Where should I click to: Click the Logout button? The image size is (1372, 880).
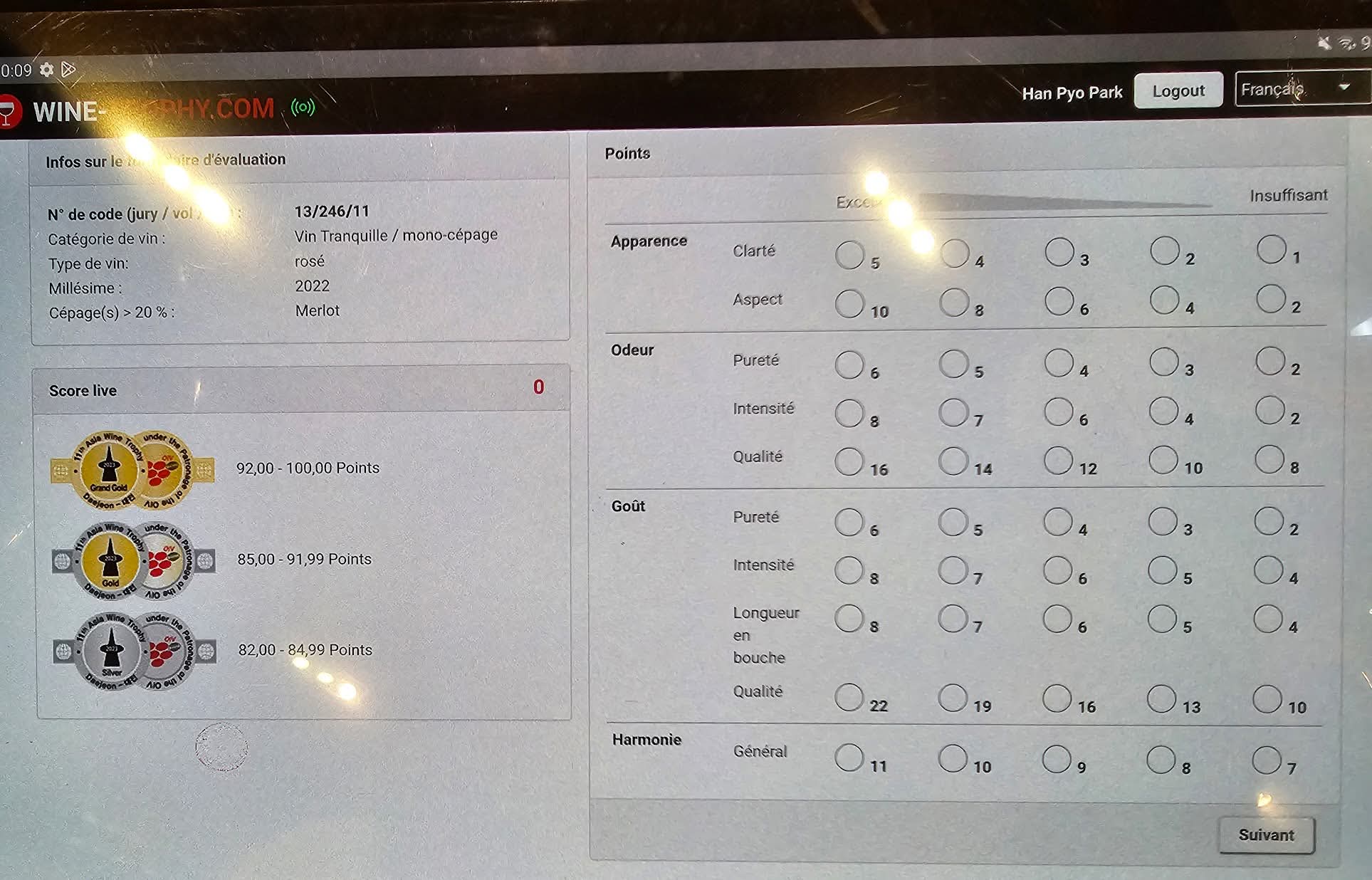click(x=1178, y=90)
